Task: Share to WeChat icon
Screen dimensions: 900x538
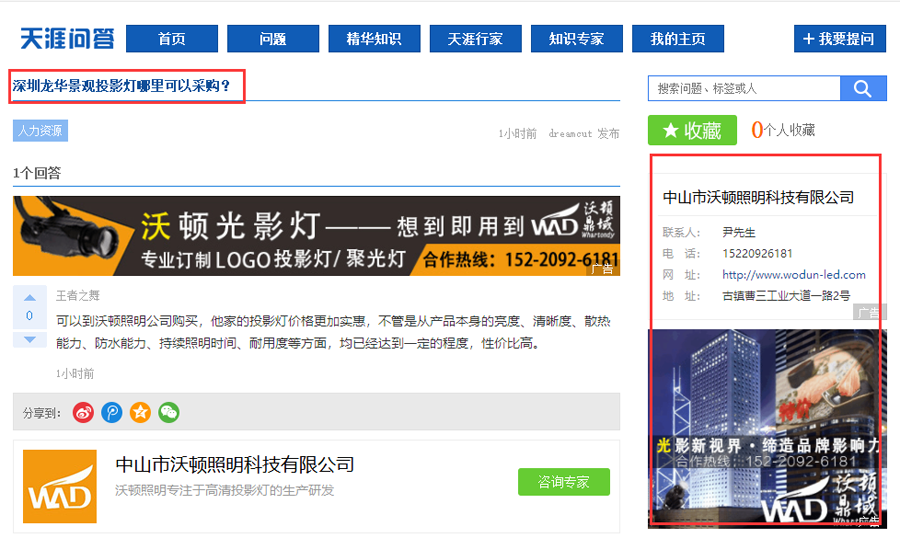Action: [x=169, y=412]
